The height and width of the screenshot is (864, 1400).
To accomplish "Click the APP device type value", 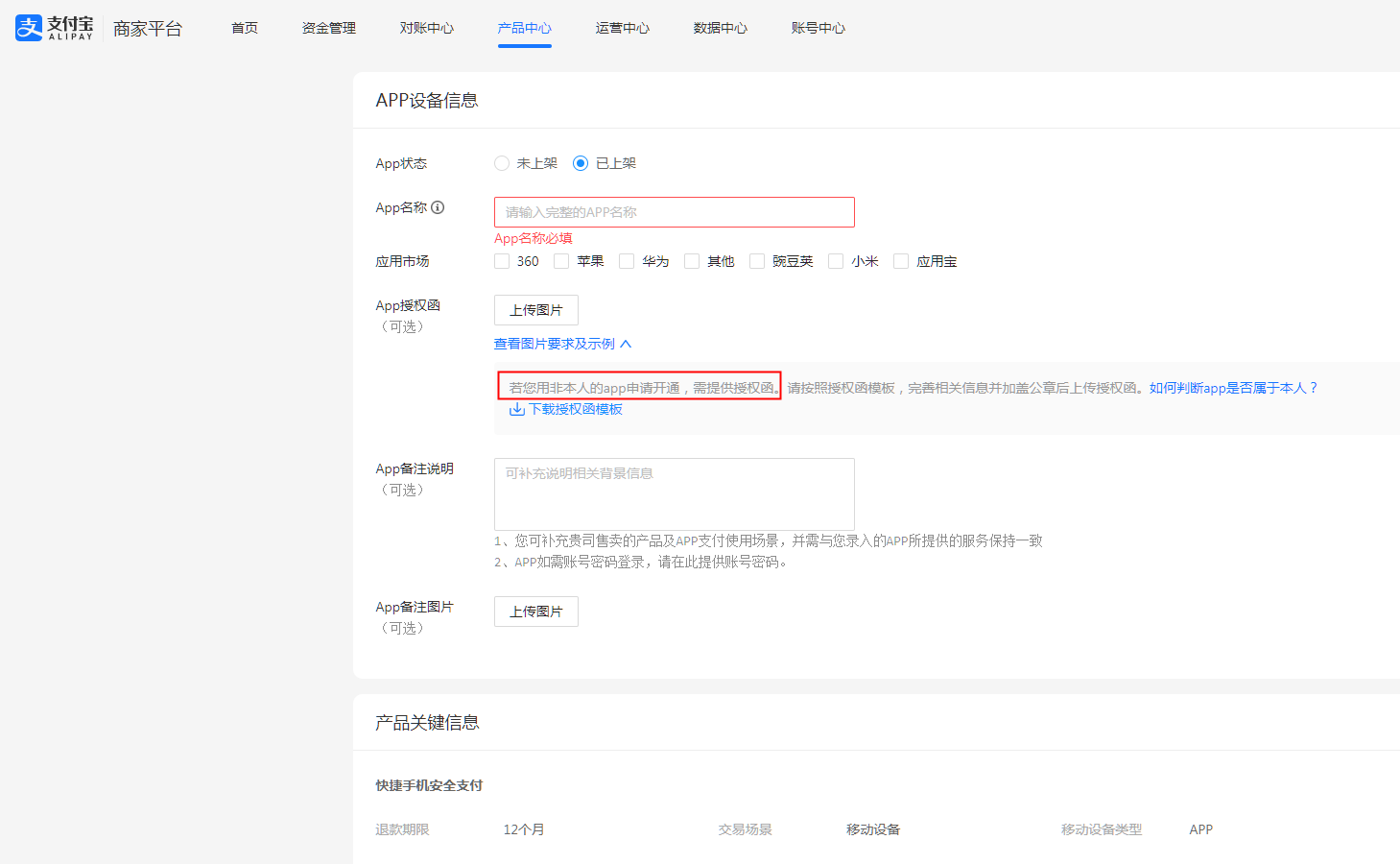I will coord(1201,829).
